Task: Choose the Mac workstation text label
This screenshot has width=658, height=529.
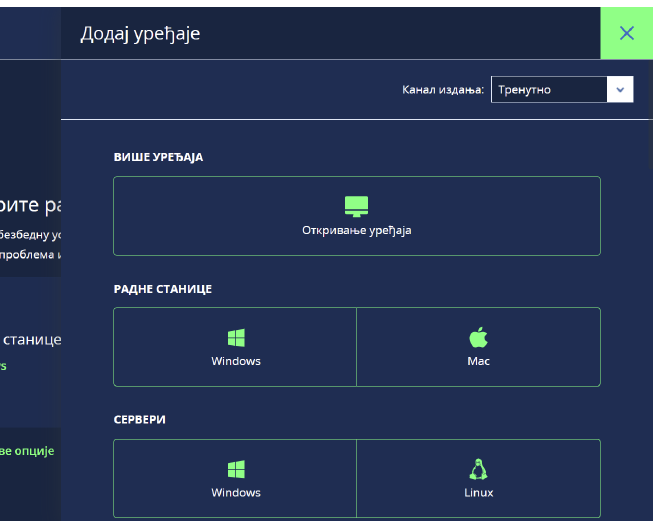Action: (478, 361)
